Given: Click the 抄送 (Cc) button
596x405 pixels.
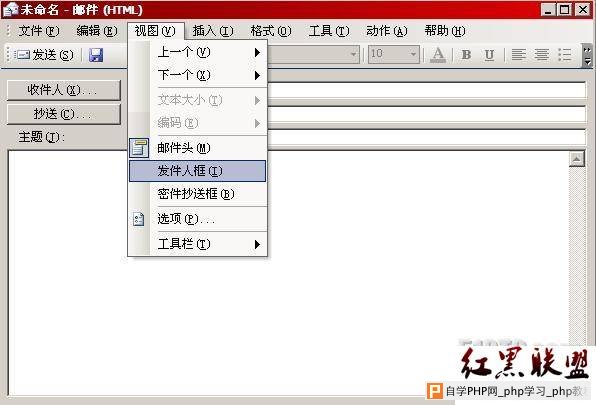Looking at the screenshot, I should [x=64, y=114].
